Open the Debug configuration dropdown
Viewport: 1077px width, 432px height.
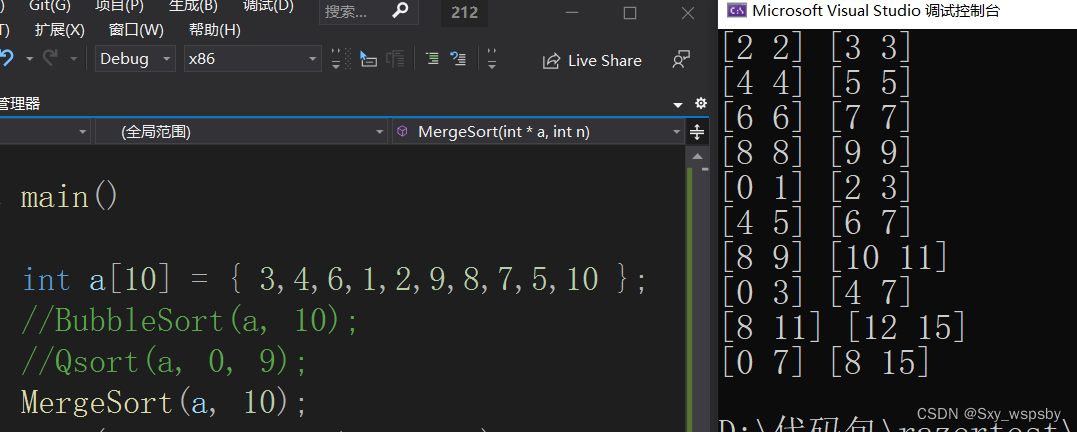[135, 59]
